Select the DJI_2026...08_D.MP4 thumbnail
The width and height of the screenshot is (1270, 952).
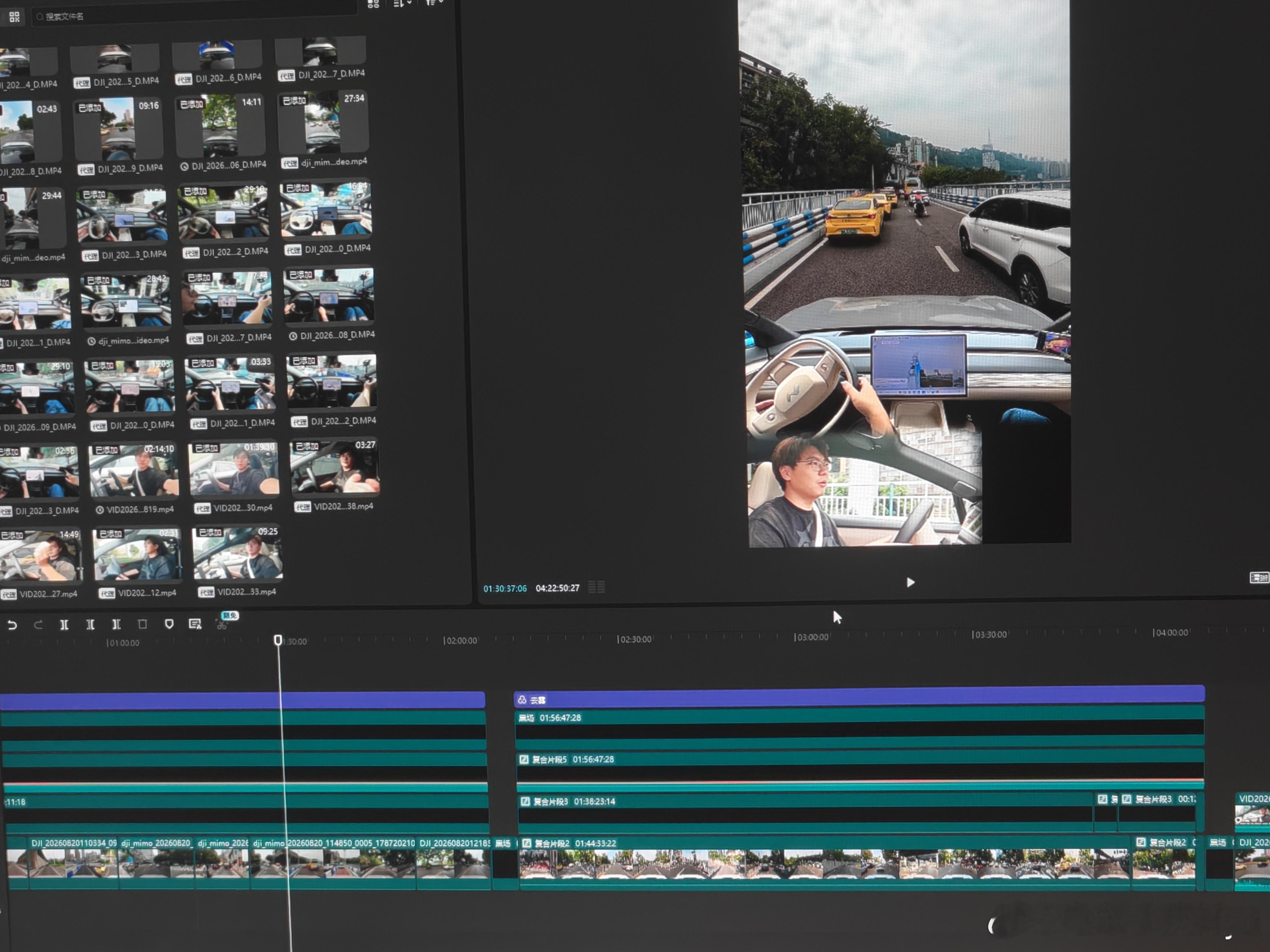(329, 295)
